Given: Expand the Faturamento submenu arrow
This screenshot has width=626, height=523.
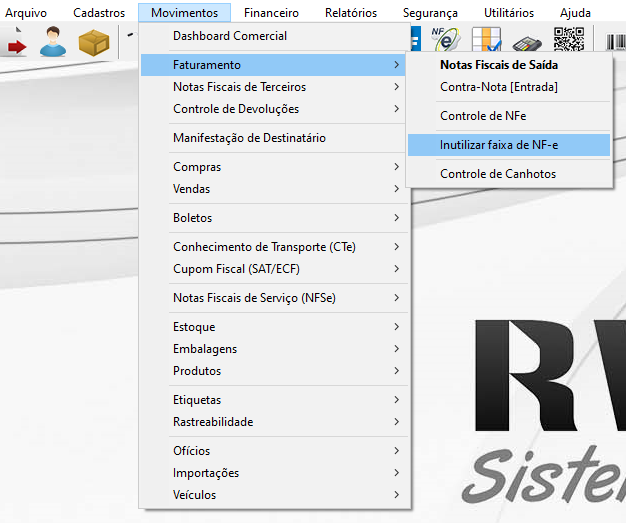Looking at the screenshot, I should (x=396, y=65).
